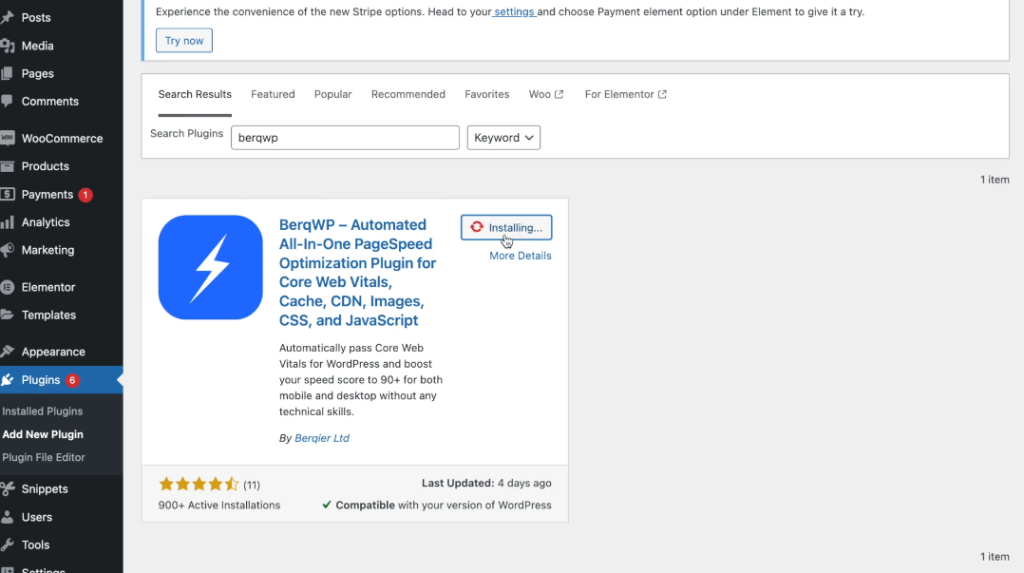Click the Media icon in sidebar
This screenshot has height=573, width=1024.
(7, 46)
